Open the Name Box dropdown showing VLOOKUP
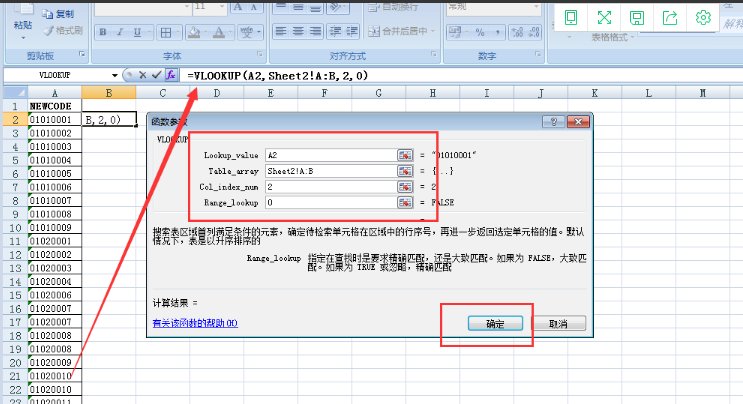Image resolution: width=743 pixels, height=404 pixels. coord(114,75)
